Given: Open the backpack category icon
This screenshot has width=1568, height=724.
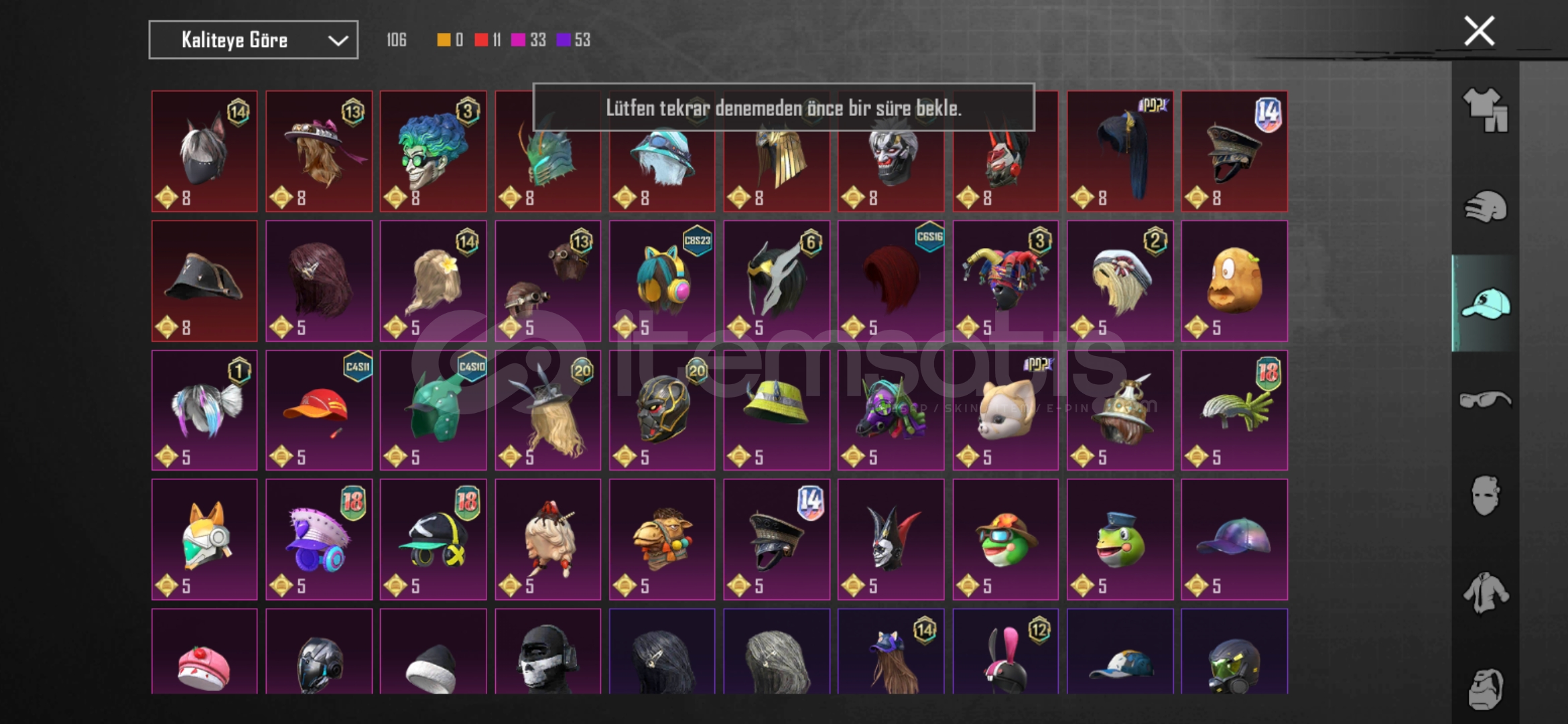Looking at the screenshot, I should point(1485,689).
